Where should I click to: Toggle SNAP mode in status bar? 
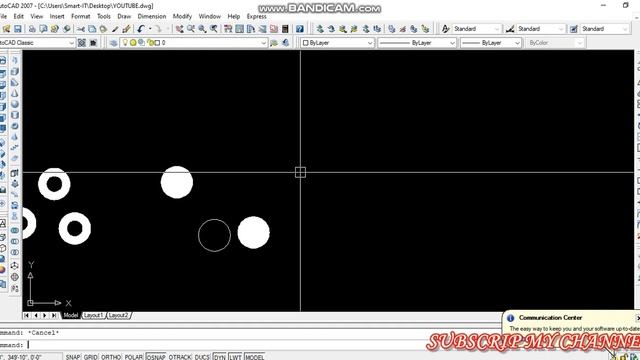click(x=73, y=357)
